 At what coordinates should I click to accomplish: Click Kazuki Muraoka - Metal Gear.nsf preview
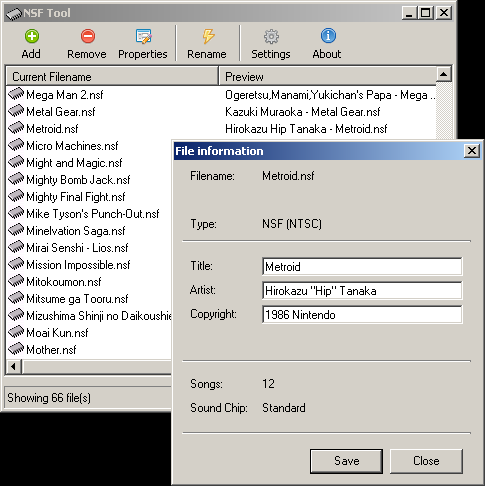tap(303, 112)
